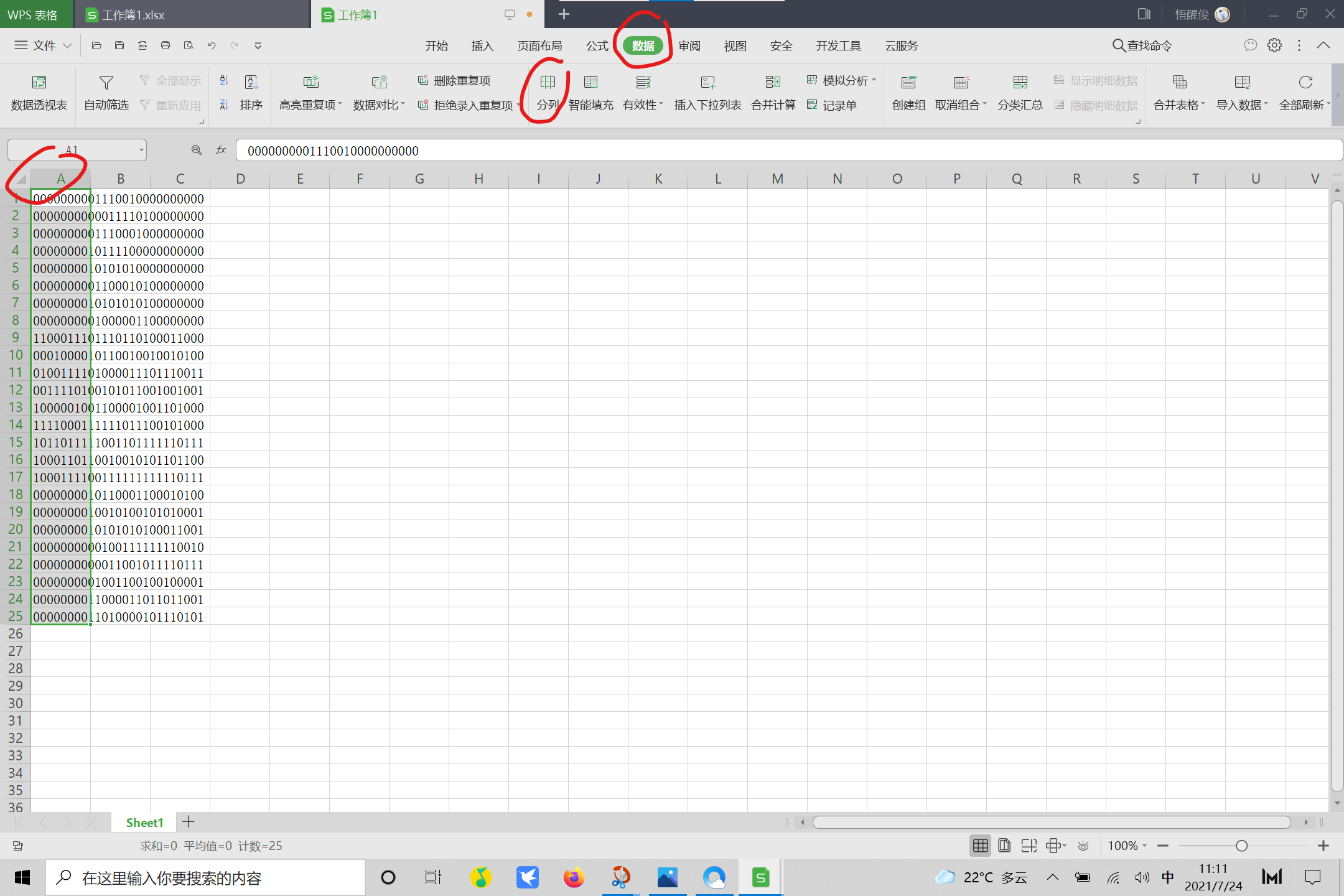Open the name box dropdown arrow
Image resolution: width=1344 pixels, height=896 pixels.
[x=141, y=150]
